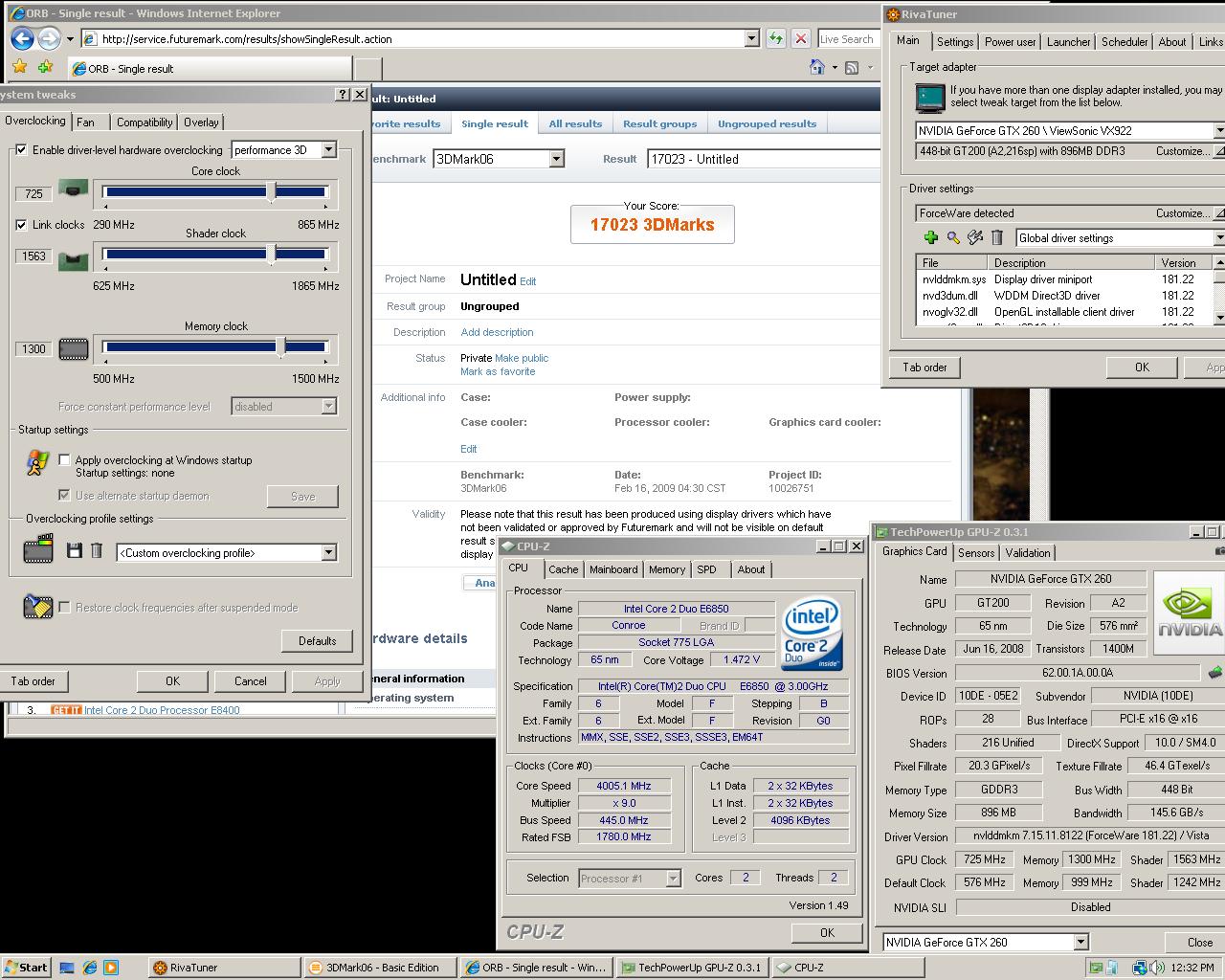
Task: Click the monitor icon beside Target adapter
Action: (929, 98)
